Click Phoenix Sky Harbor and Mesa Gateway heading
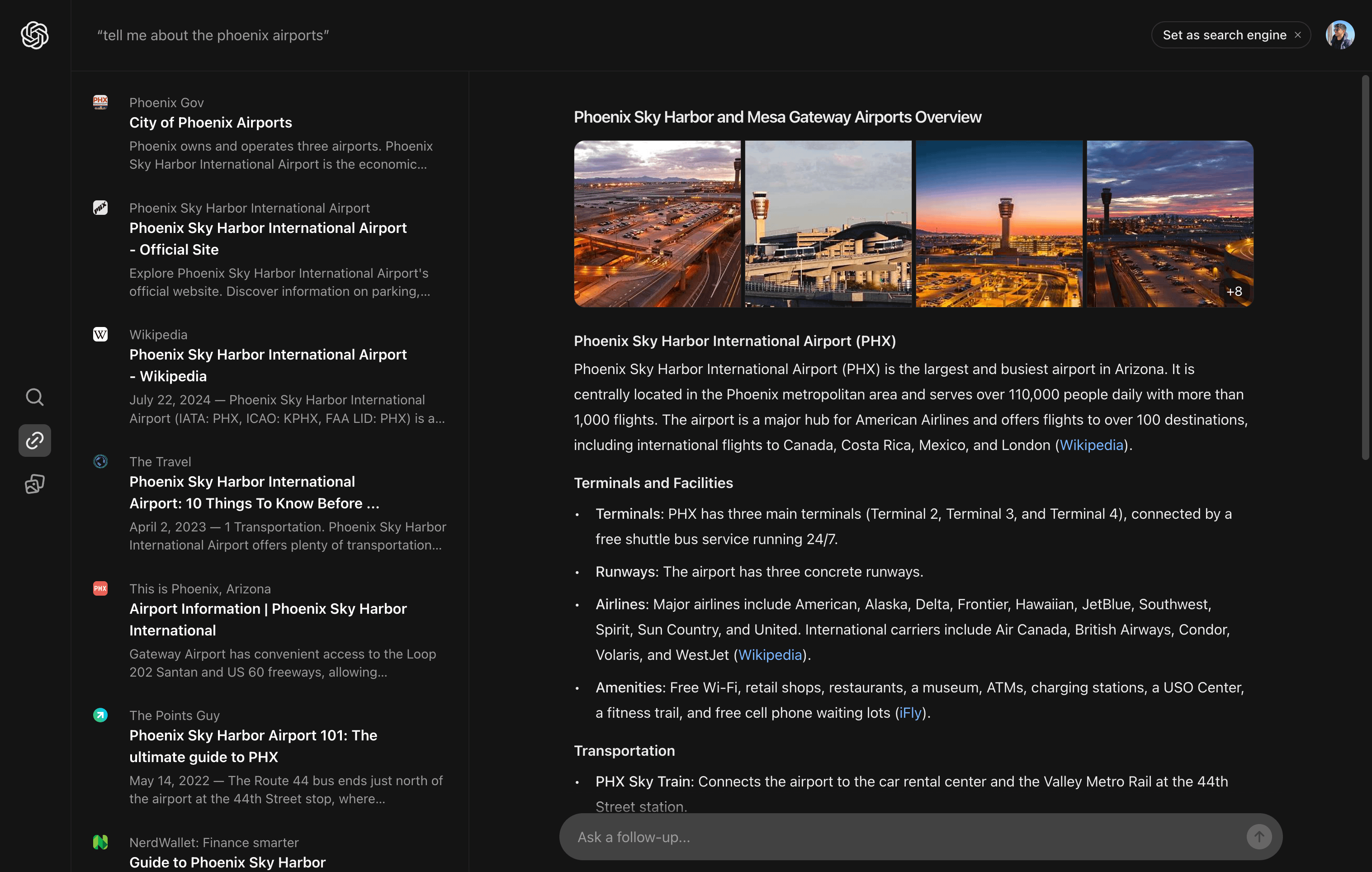This screenshot has width=1372, height=872. click(777, 117)
